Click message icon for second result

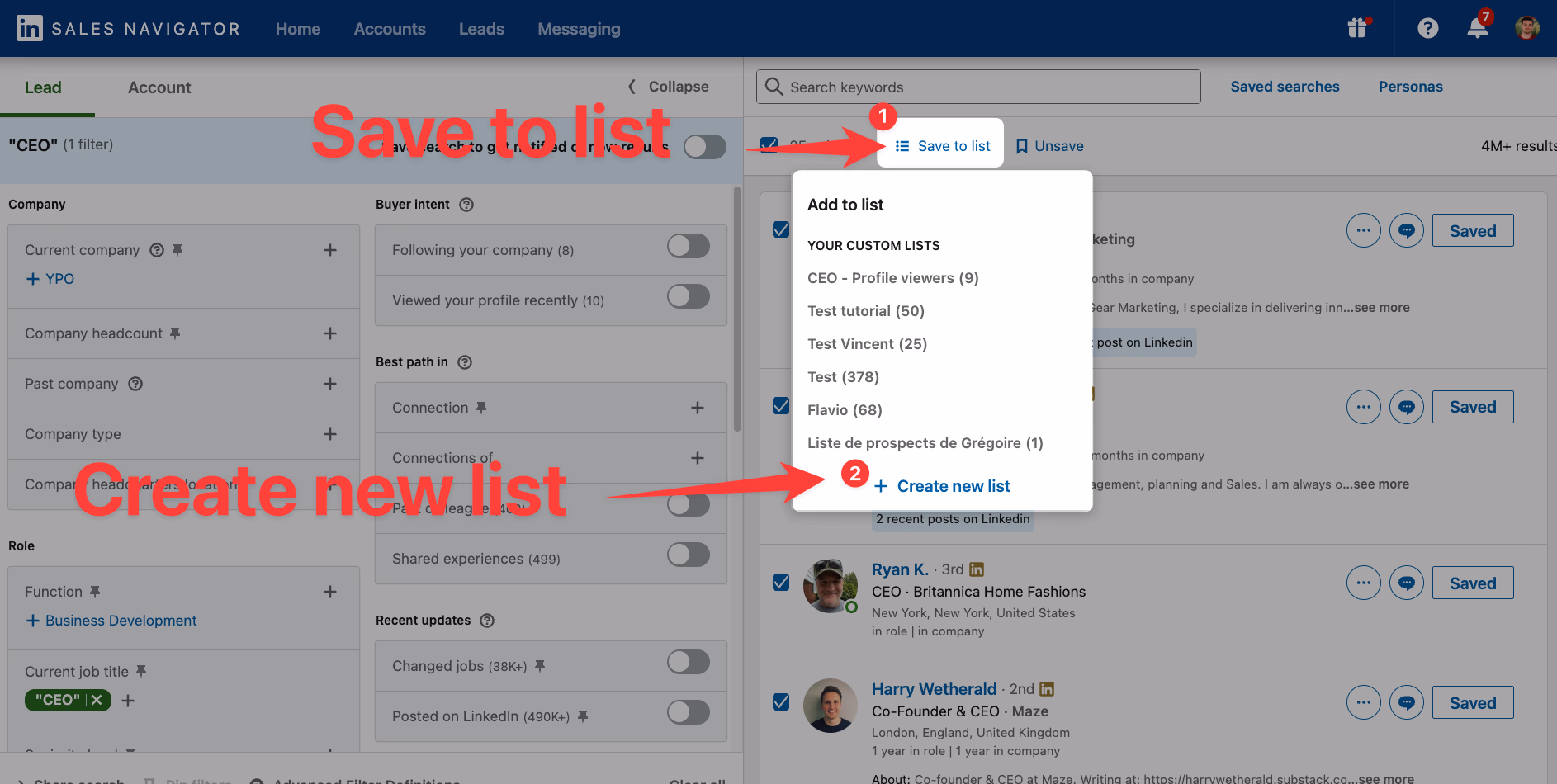tap(1407, 408)
